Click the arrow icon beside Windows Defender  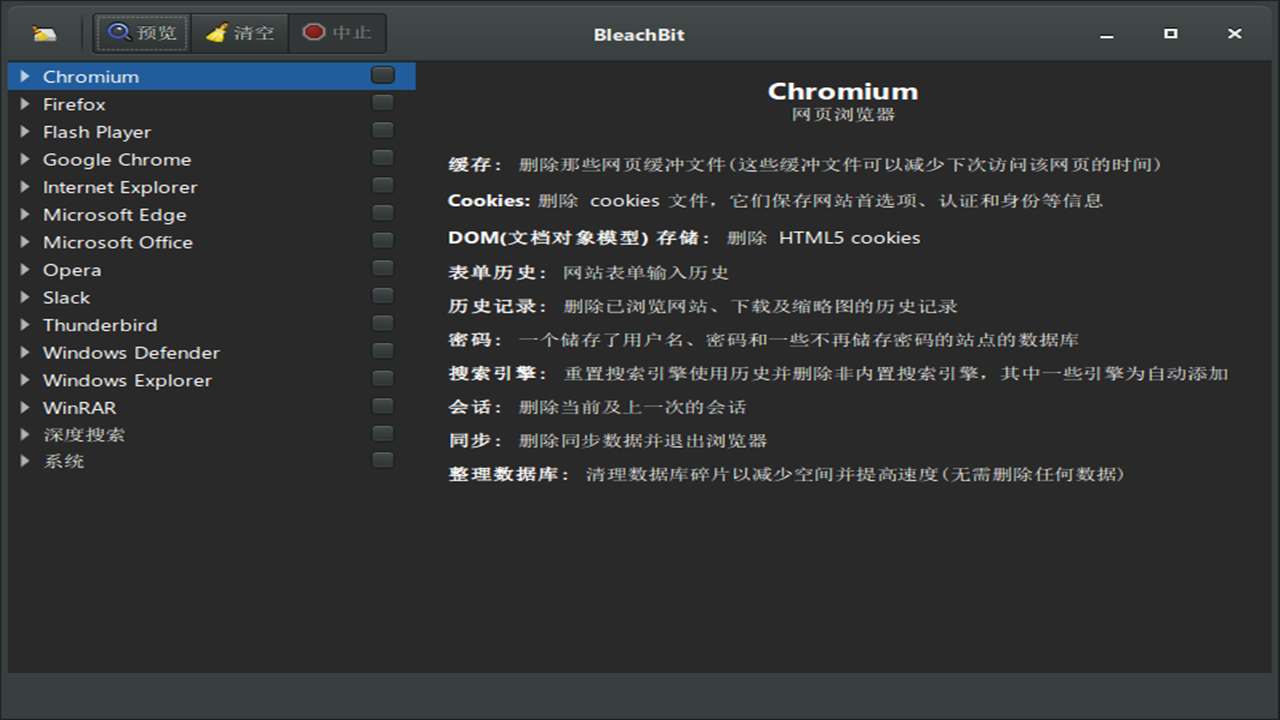pyautogui.click(x=26, y=351)
